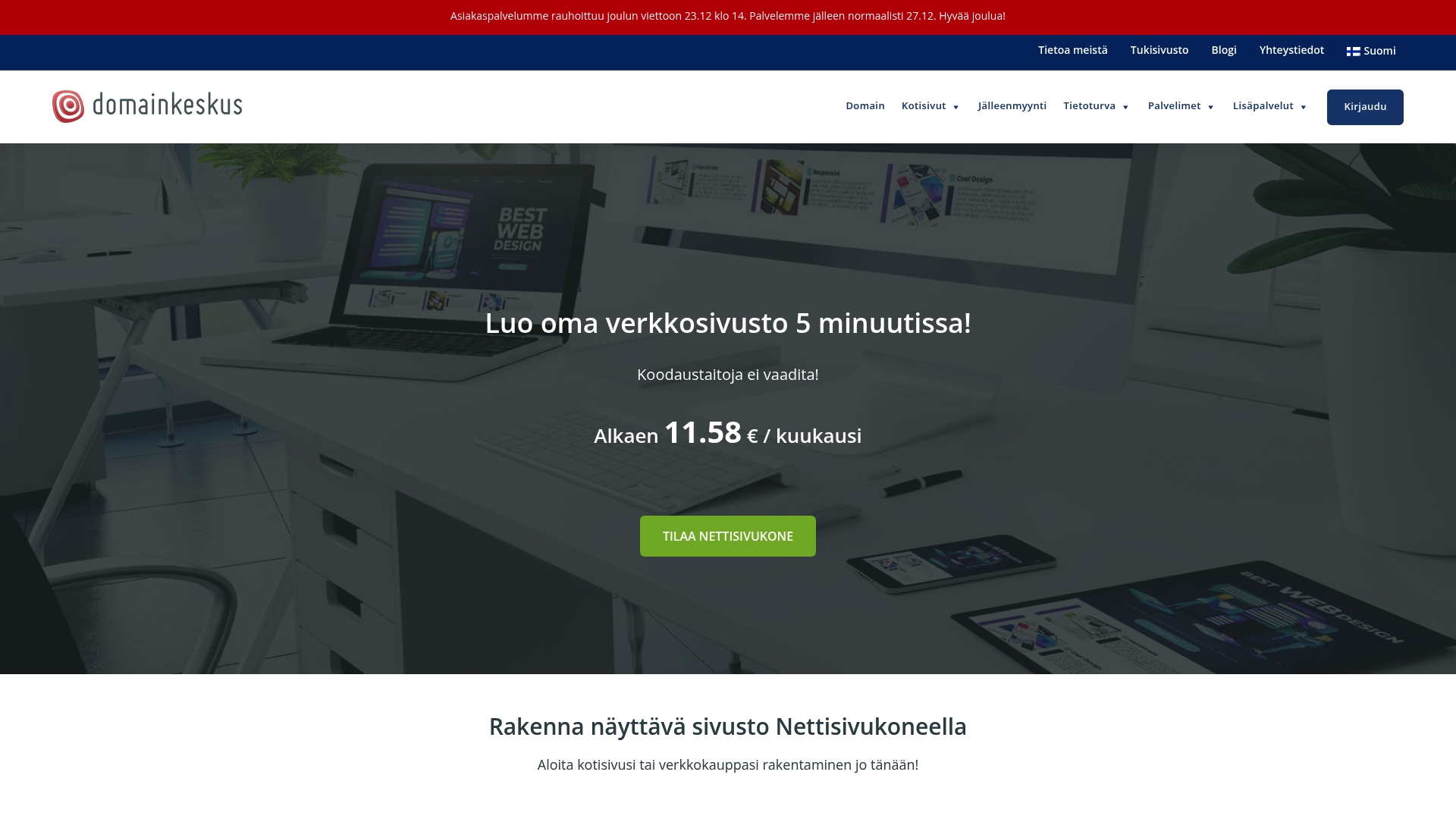
Task: Click the domainkeskus wordmark text
Action: point(167,105)
